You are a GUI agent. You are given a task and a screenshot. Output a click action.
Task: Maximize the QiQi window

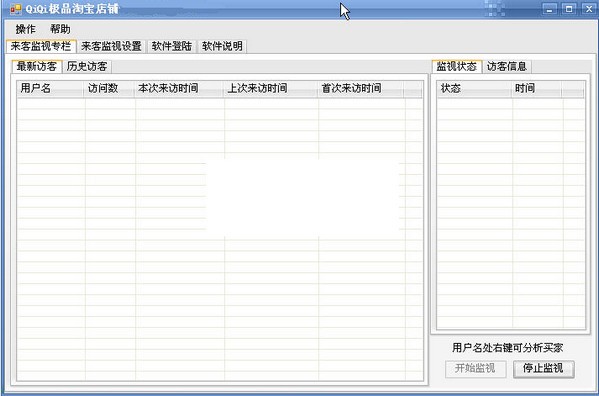tap(569, 9)
